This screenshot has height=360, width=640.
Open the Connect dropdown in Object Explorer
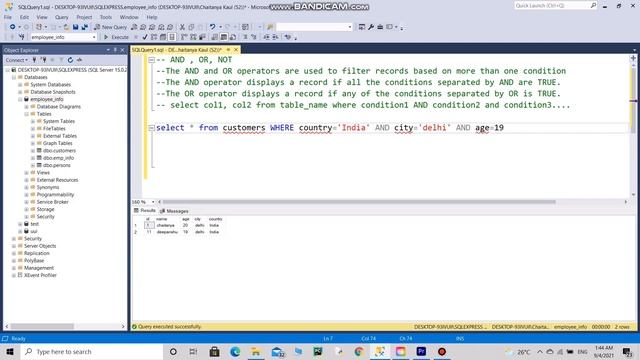[16, 60]
